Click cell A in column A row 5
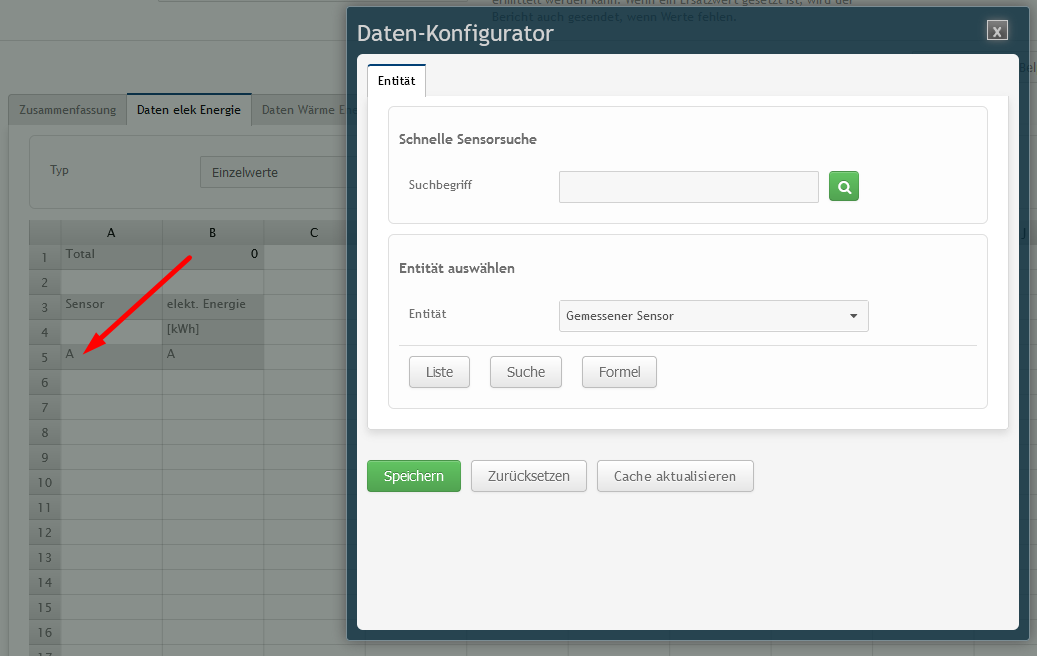1037x656 pixels. click(x=111, y=357)
